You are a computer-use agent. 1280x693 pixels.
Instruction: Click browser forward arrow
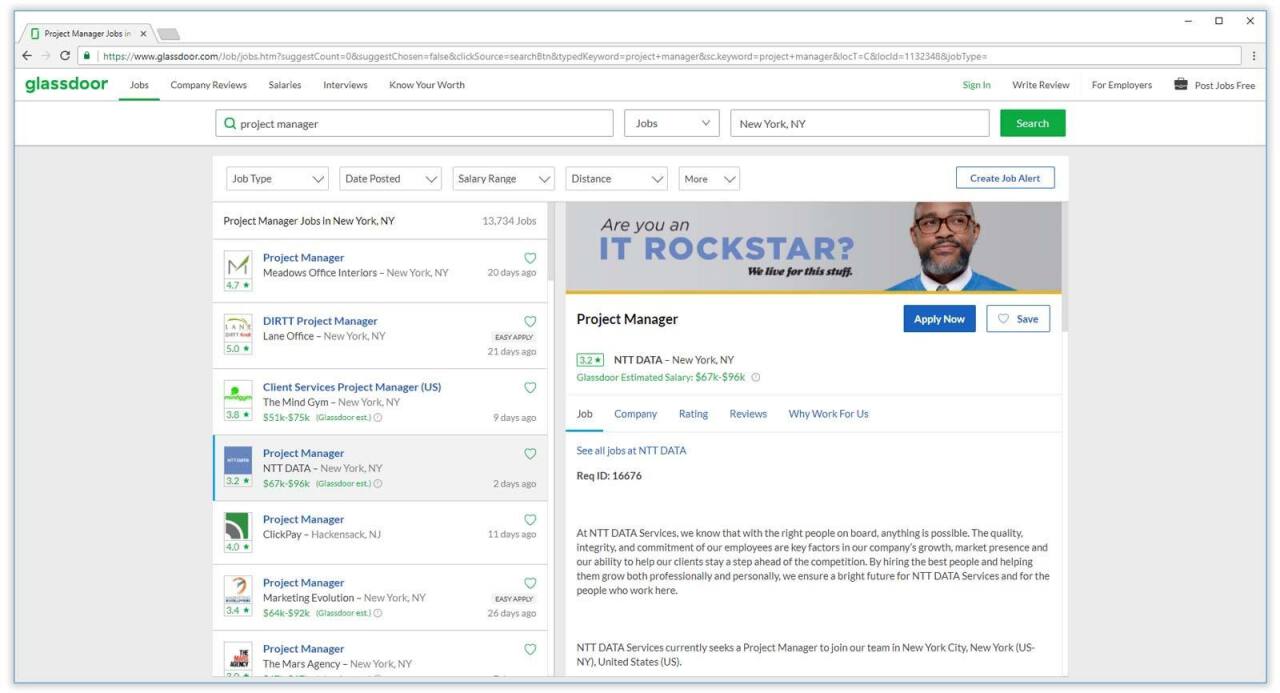(47, 56)
